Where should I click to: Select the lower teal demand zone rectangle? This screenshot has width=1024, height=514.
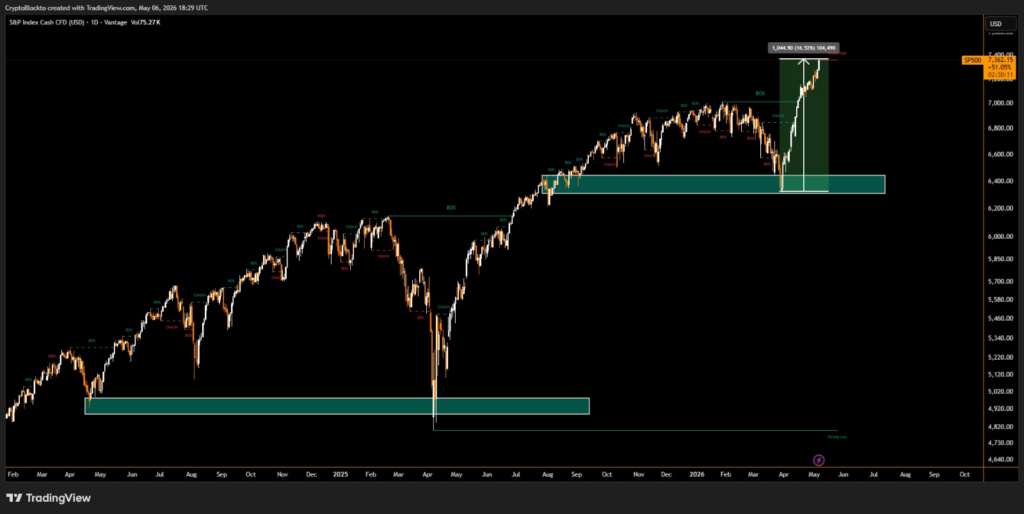coord(337,406)
